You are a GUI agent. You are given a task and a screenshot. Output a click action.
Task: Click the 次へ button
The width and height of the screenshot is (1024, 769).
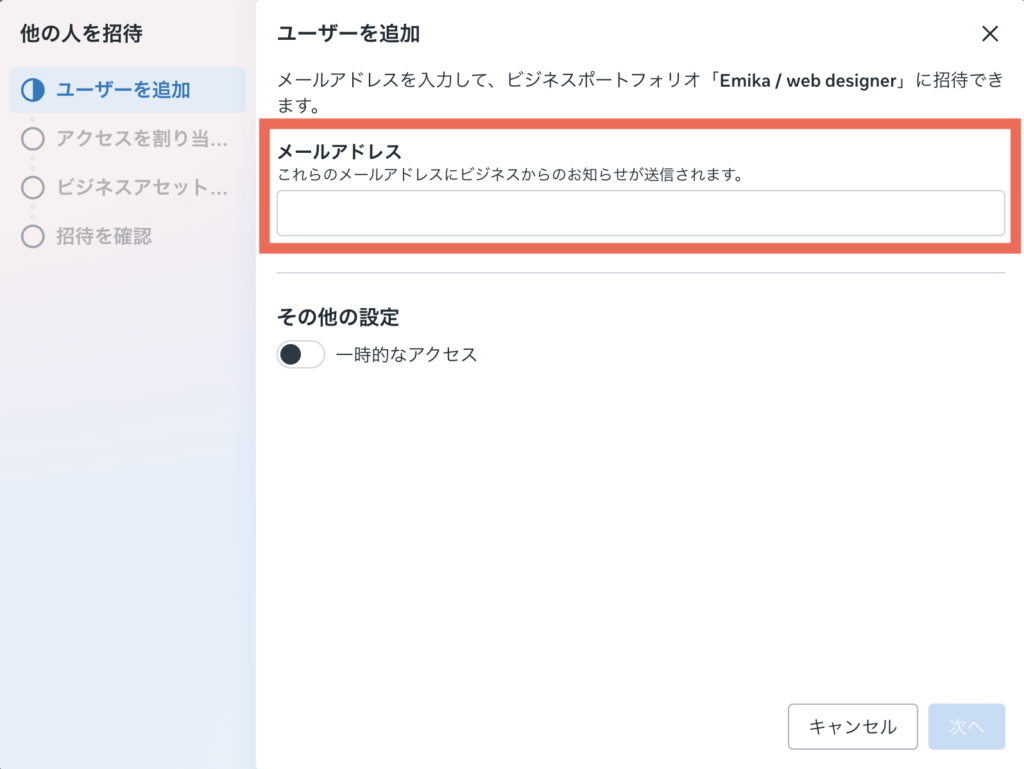coord(966,727)
